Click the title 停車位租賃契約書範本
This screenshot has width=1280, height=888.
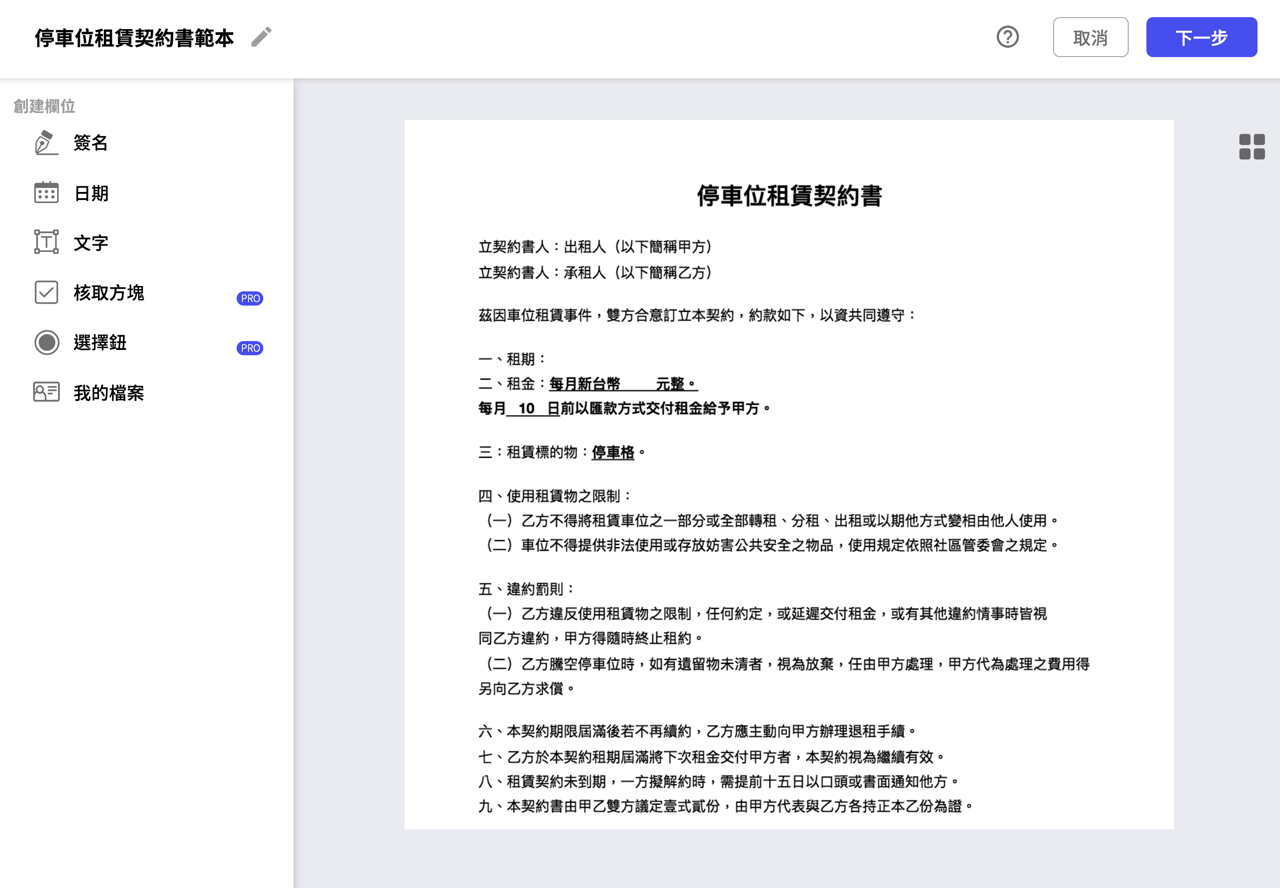pyautogui.click(x=134, y=38)
